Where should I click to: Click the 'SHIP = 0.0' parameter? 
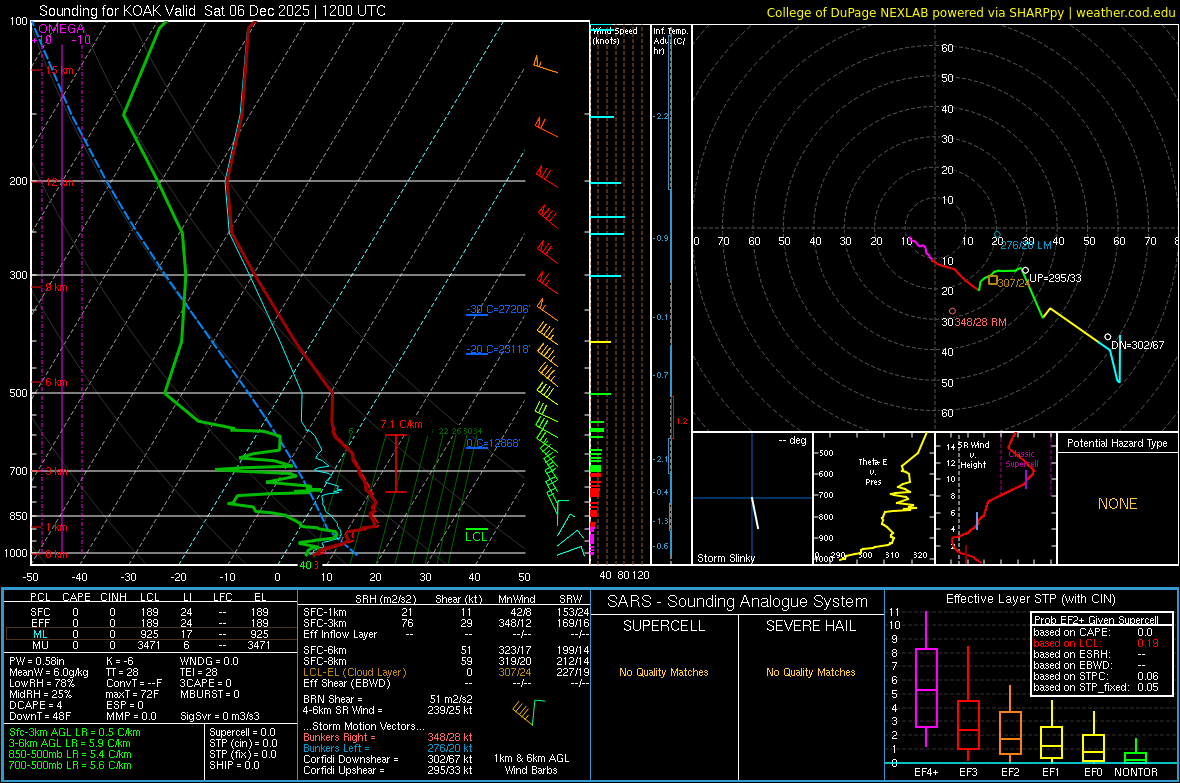[234, 765]
